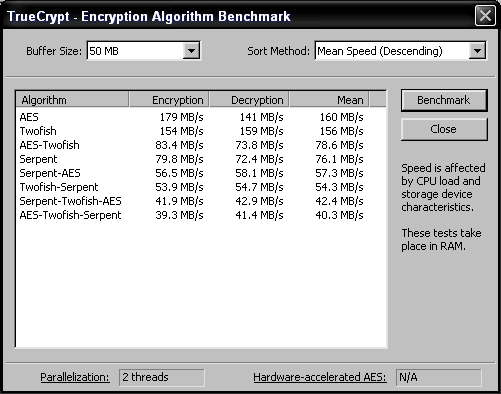The height and width of the screenshot is (394, 501).
Task: Open the Buffer Size dropdown arrow
Action: (x=191, y=51)
